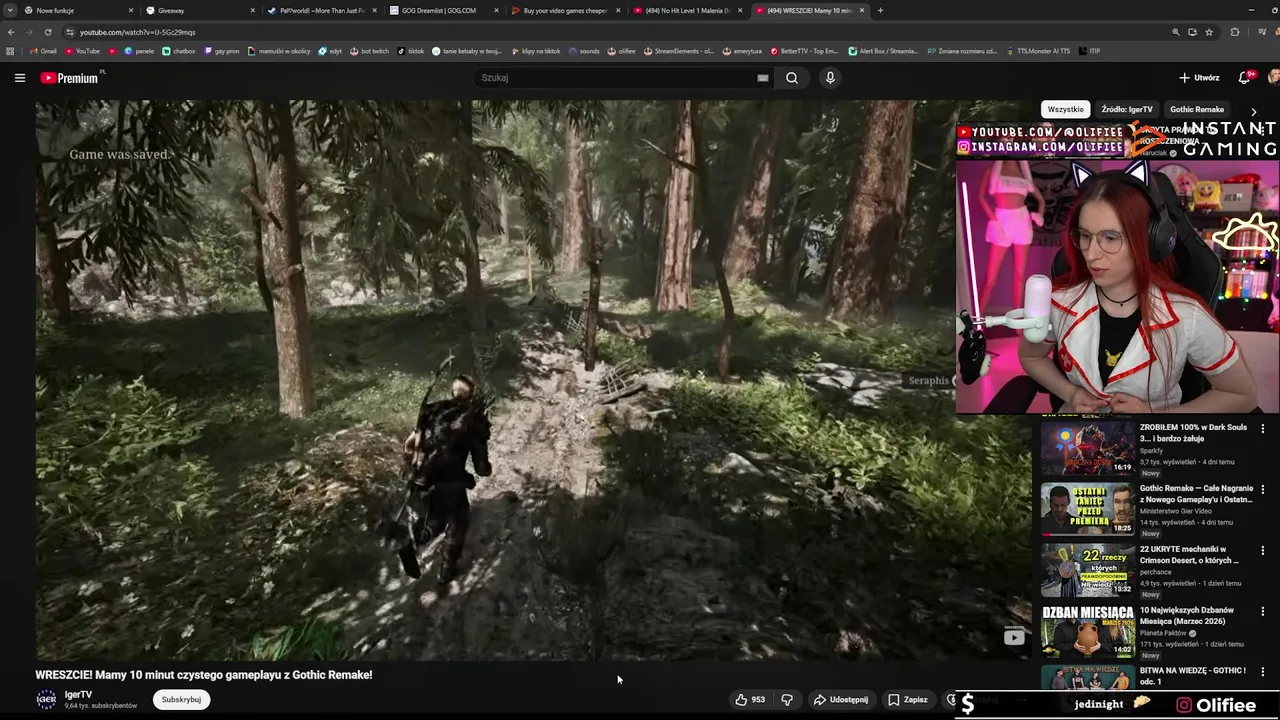This screenshot has width=1280, height=720.
Task: Click the video title WRESZCIE! Mamy 10 minut
Action: 204,675
